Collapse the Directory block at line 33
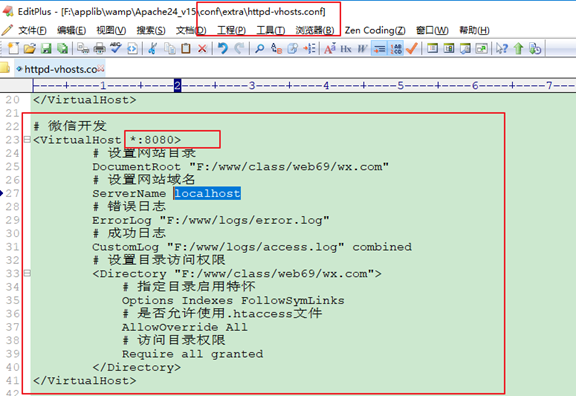This screenshot has width=576, height=396. pos(27,273)
